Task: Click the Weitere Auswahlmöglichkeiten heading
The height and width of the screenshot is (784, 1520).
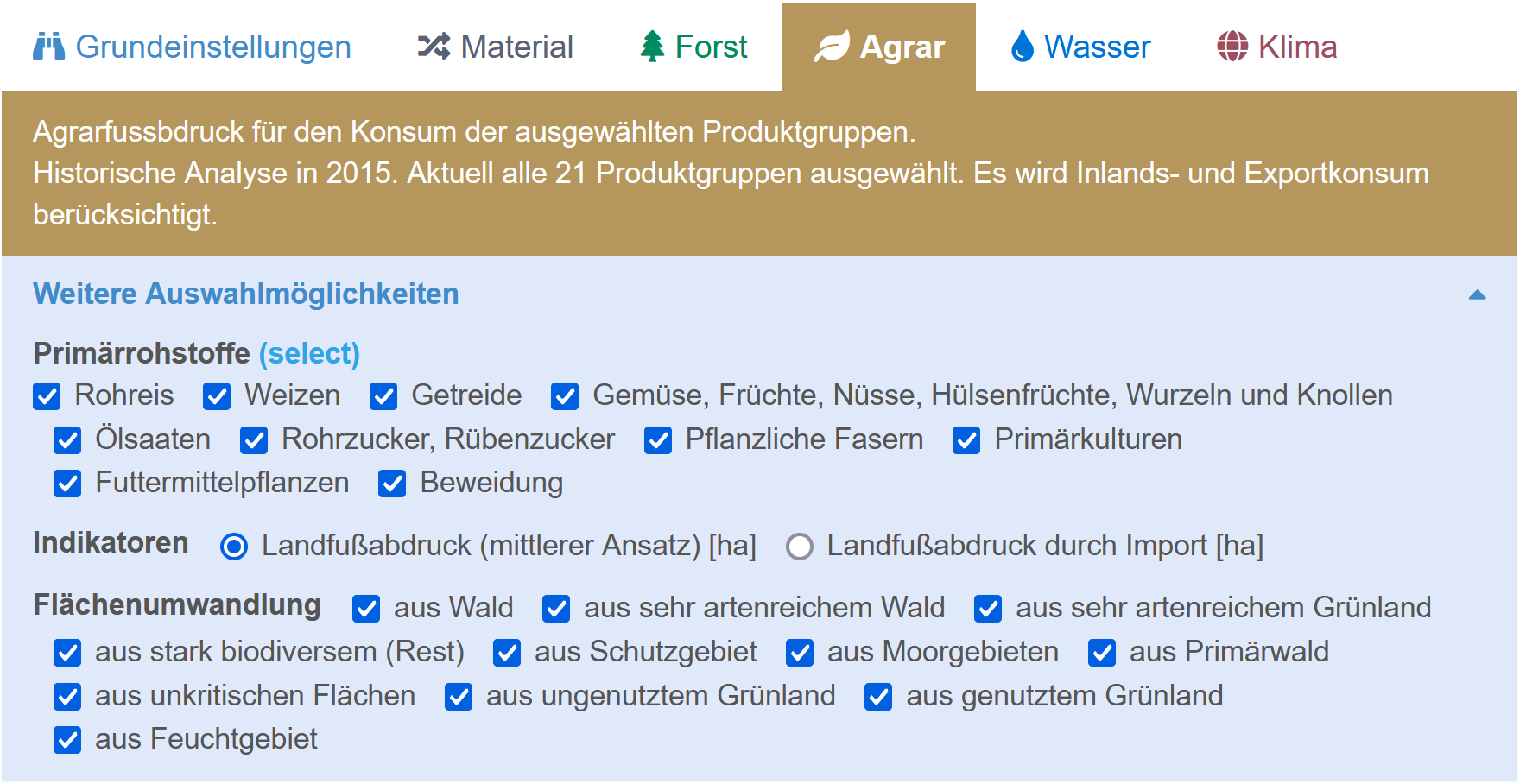Action: pos(246,294)
